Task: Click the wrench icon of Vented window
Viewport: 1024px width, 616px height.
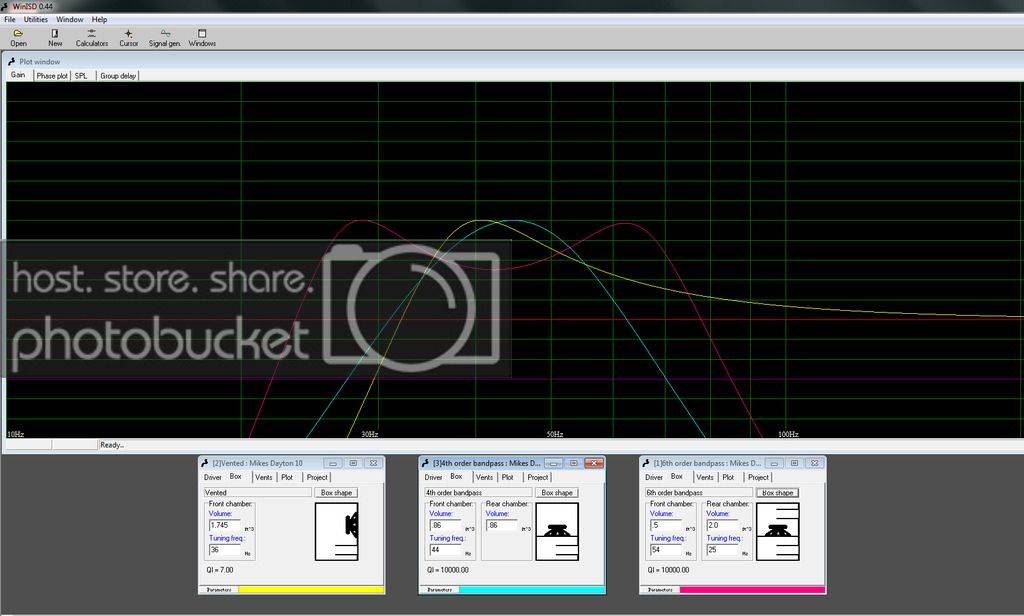Action: (x=204, y=463)
